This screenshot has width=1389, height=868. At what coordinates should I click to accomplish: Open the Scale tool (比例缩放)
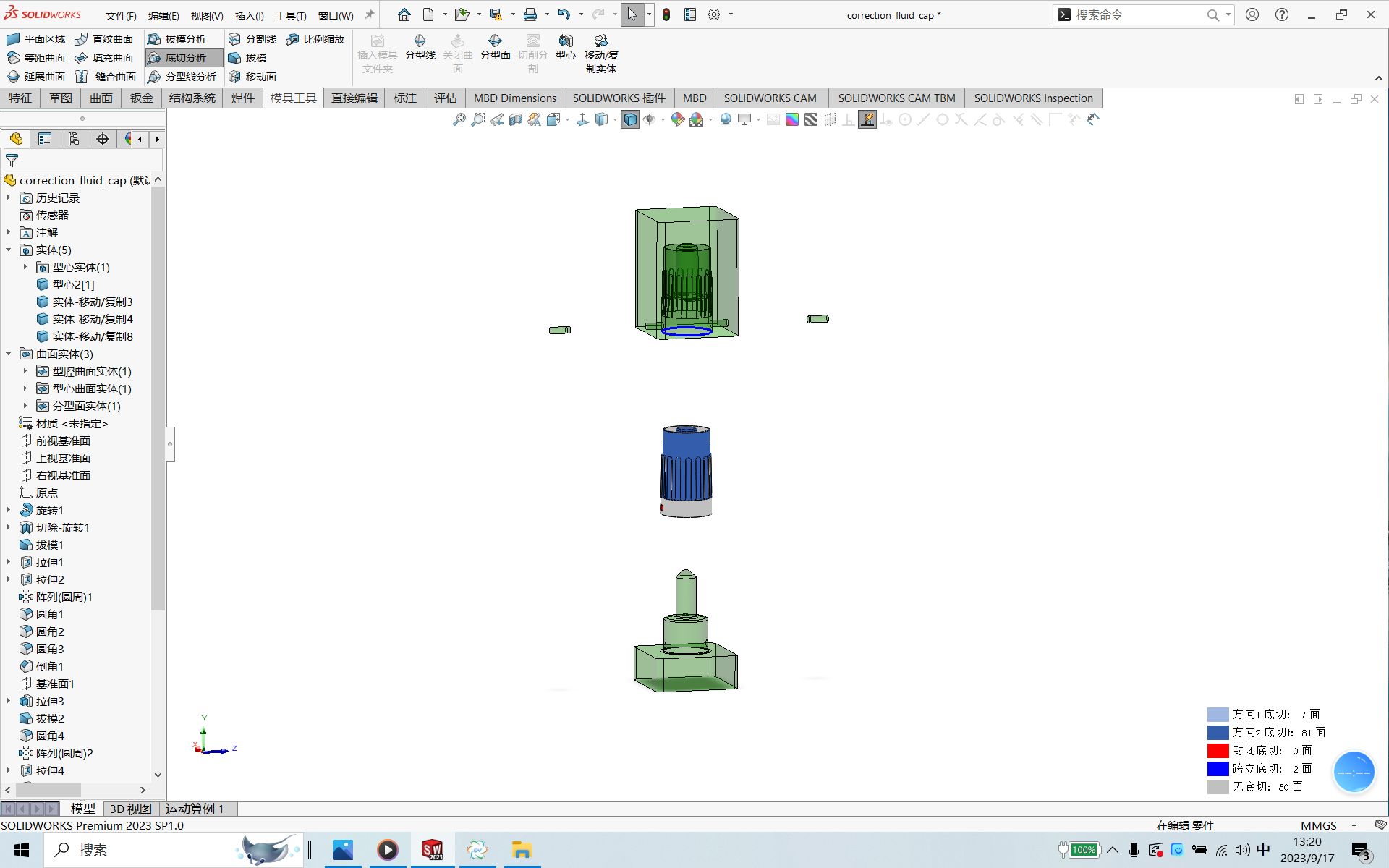point(315,39)
